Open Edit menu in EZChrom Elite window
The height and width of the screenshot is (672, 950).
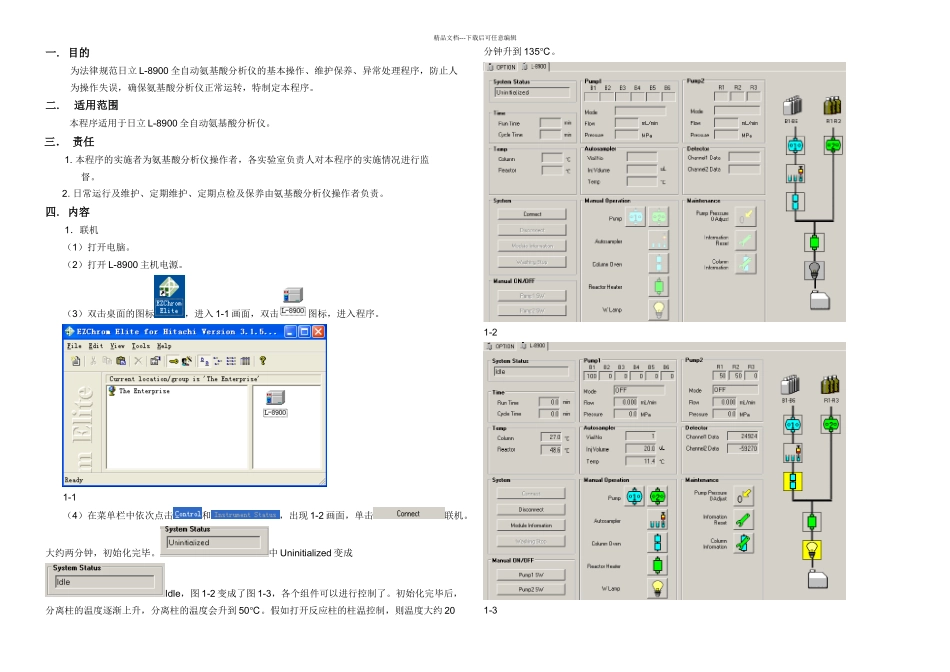click(96, 346)
